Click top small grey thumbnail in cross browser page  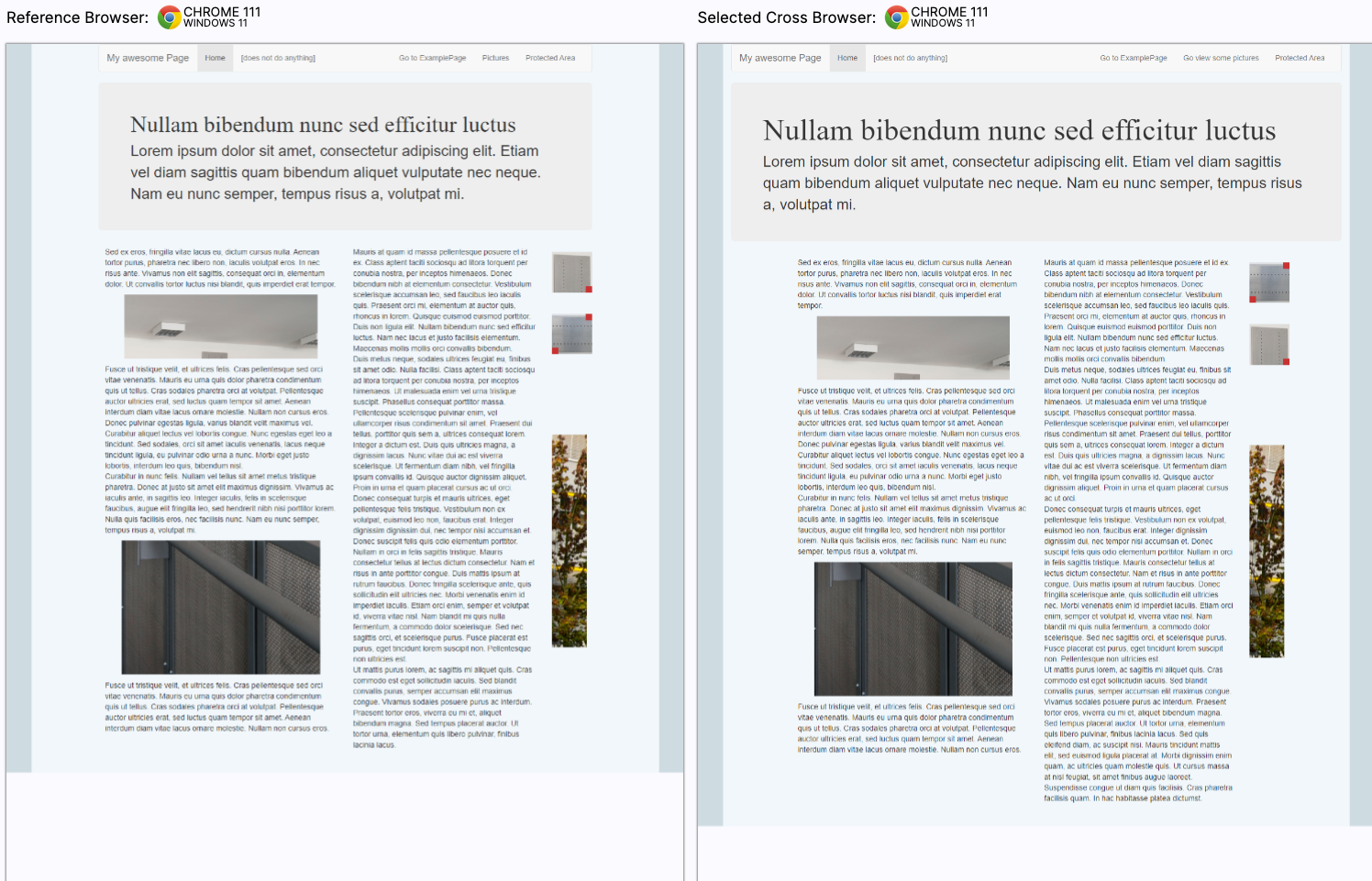point(1269,282)
